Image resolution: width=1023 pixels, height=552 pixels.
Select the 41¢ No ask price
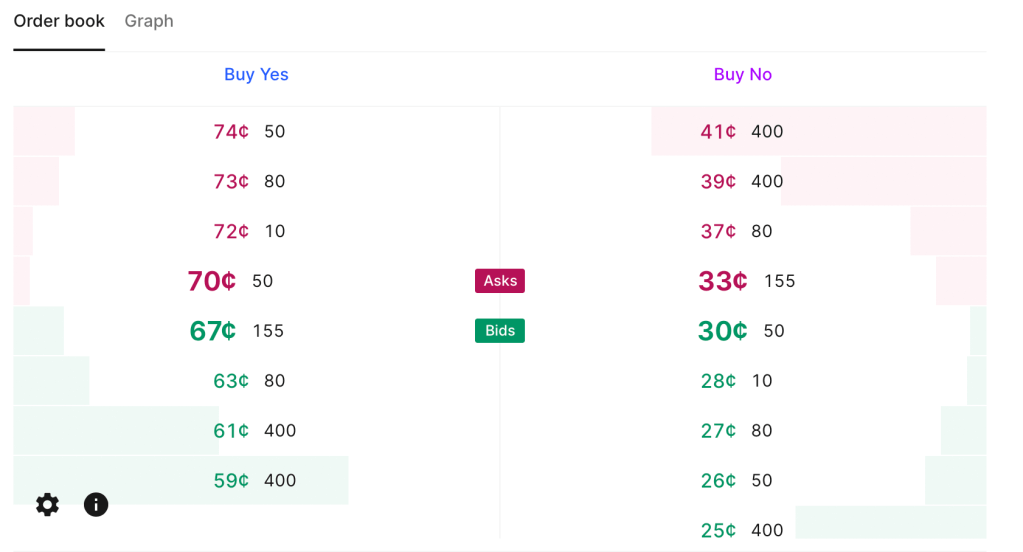pos(718,131)
